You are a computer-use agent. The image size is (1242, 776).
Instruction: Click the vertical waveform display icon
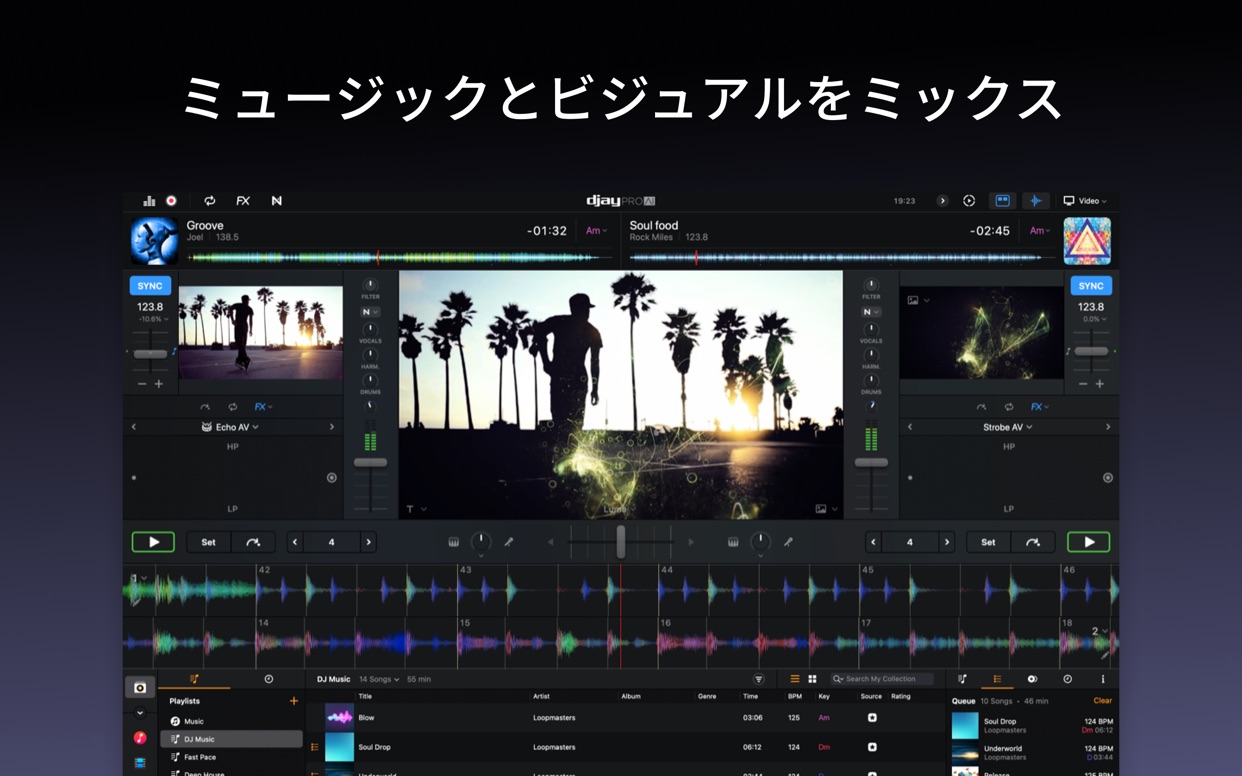[x=1036, y=200]
